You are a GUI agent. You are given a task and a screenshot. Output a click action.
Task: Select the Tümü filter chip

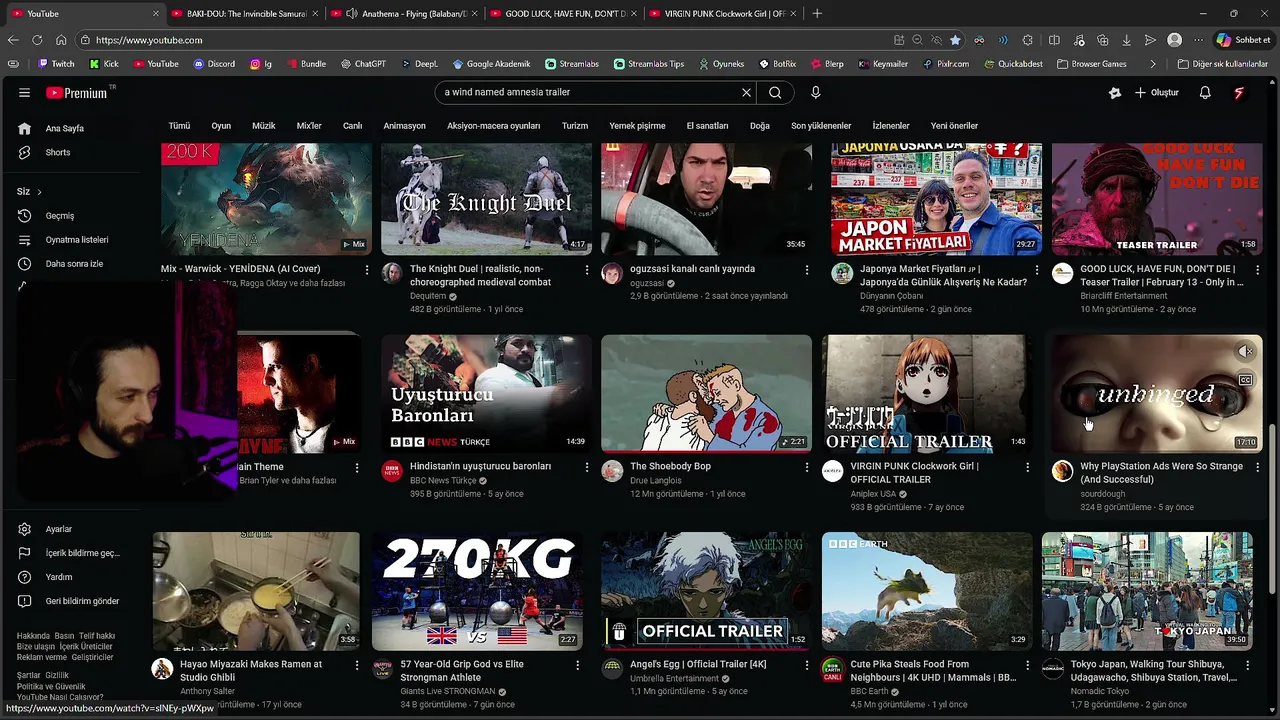coord(179,126)
